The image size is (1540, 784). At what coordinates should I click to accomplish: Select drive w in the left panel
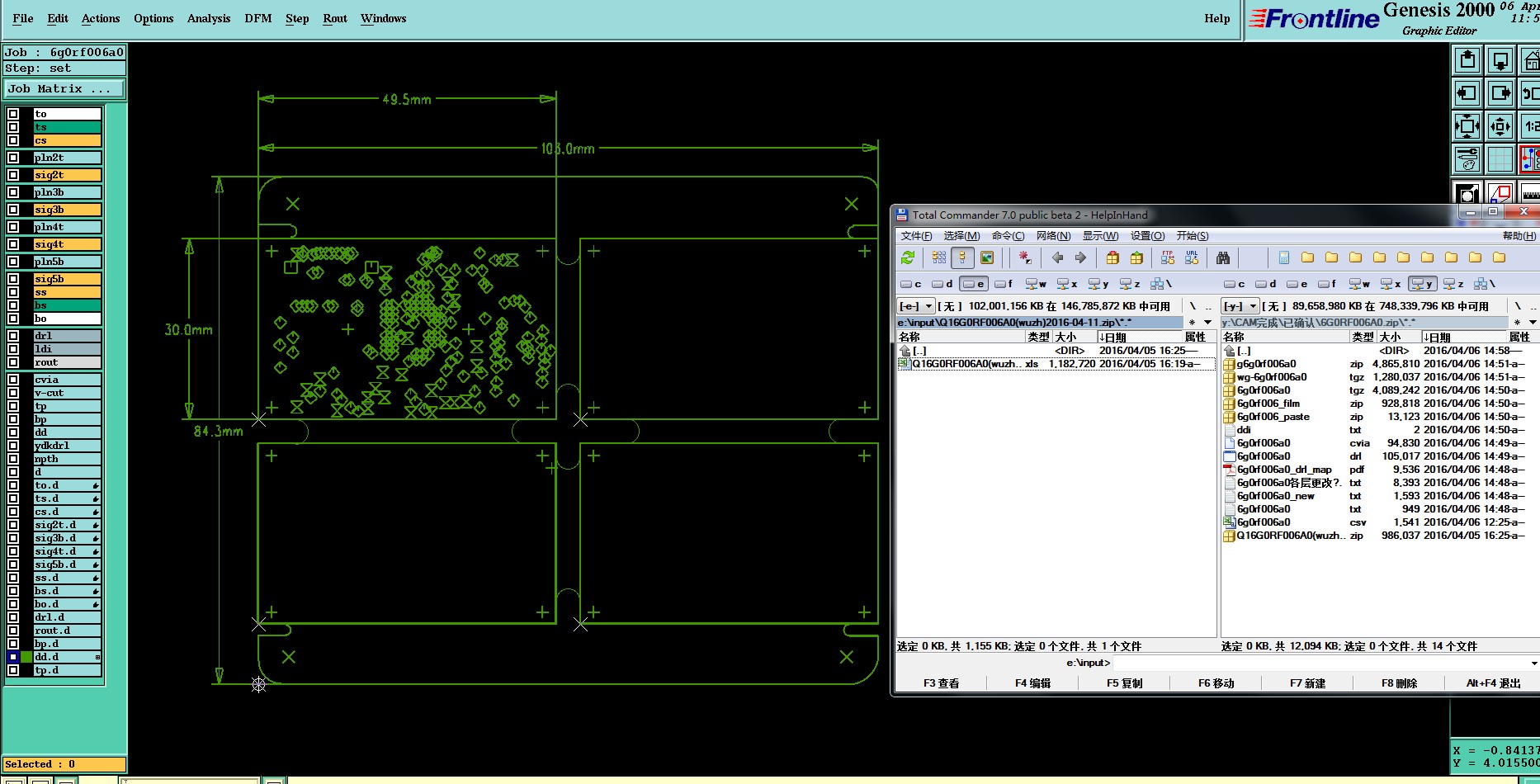1036,284
